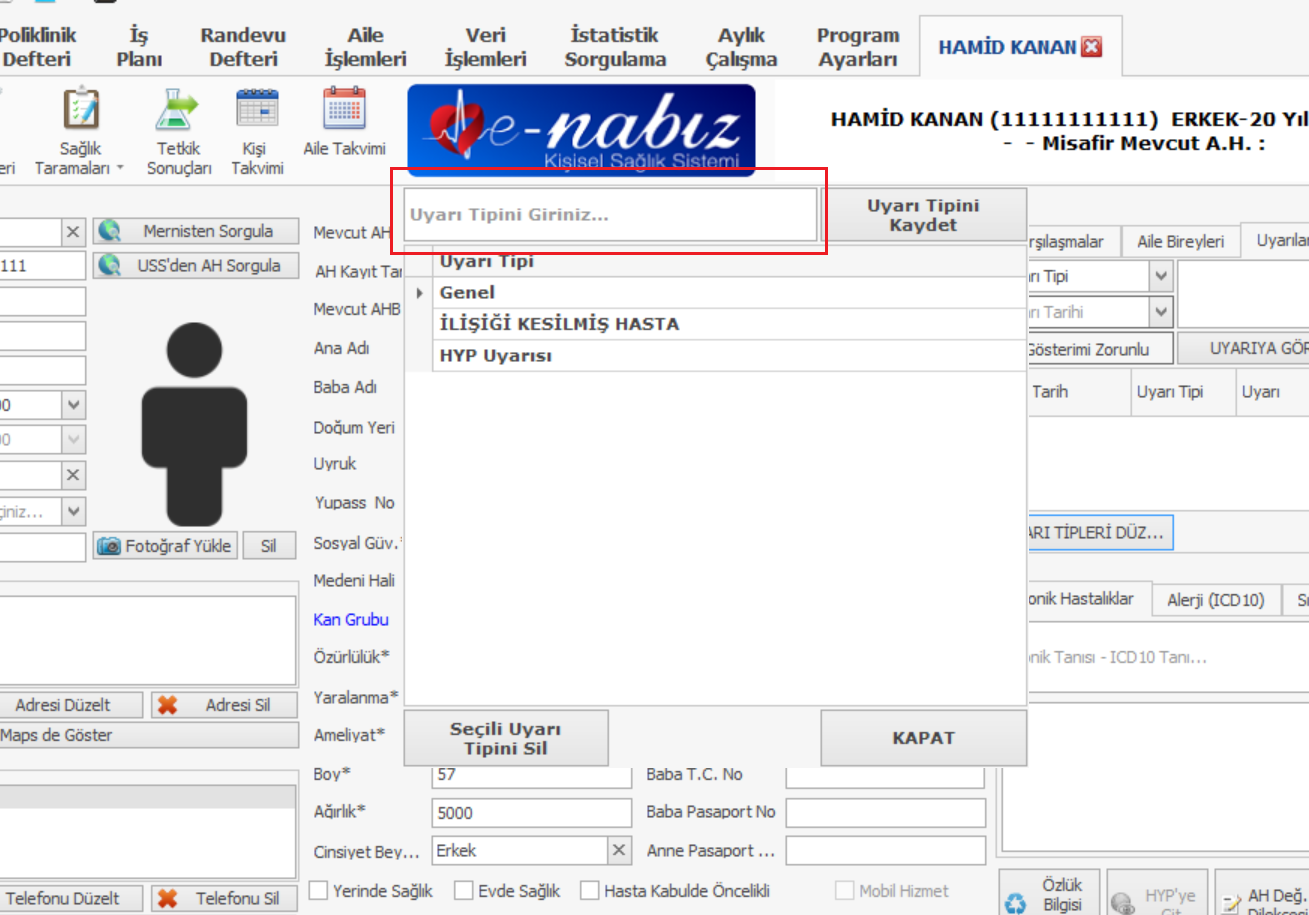
Task: Click the patient silhouette photo
Action: coord(194,424)
